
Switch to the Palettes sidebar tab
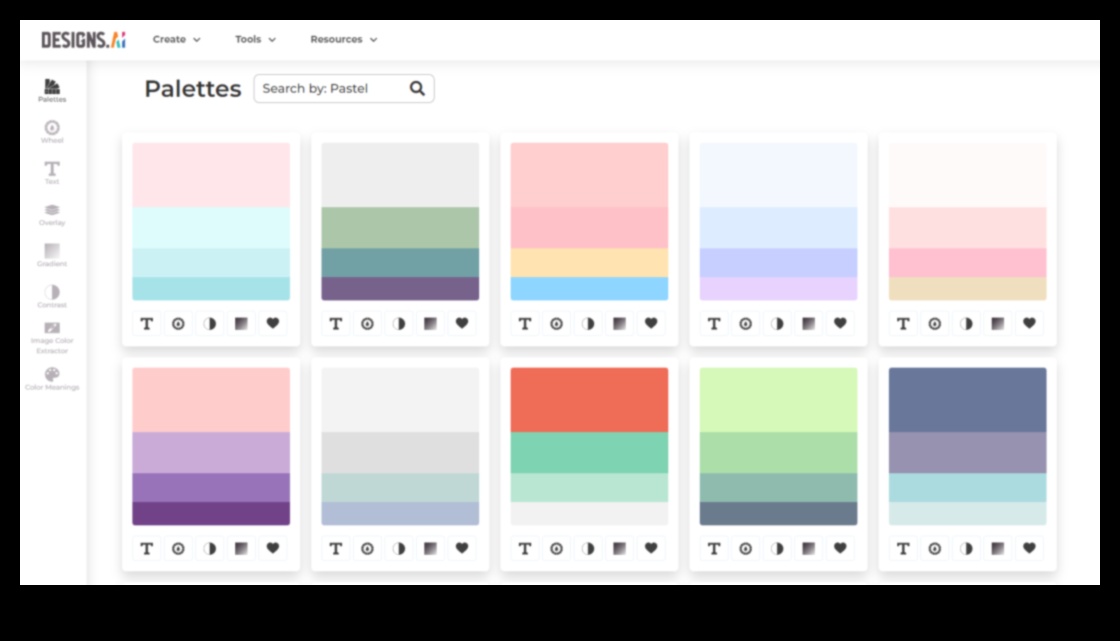coord(52,90)
